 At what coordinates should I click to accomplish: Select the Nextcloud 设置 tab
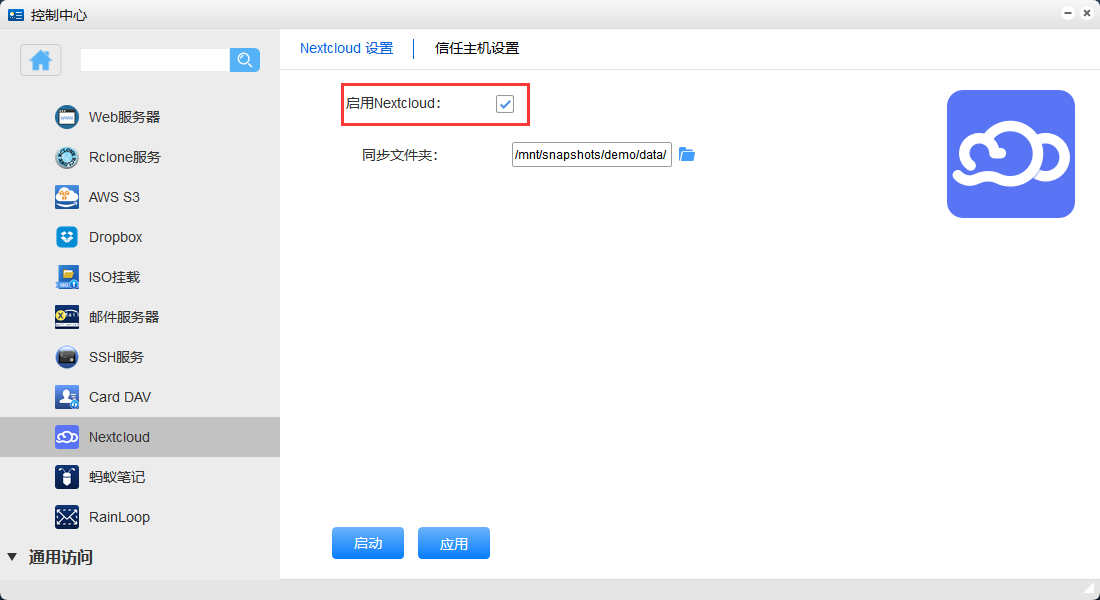click(346, 48)
